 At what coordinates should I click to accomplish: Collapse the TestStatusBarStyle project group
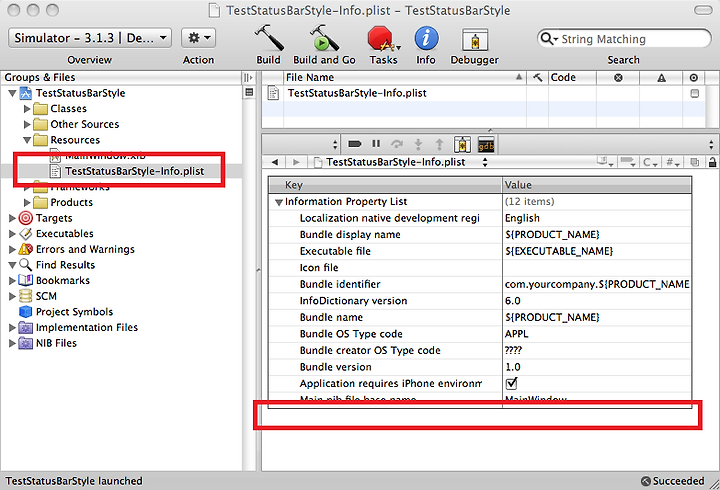(12, 93)
